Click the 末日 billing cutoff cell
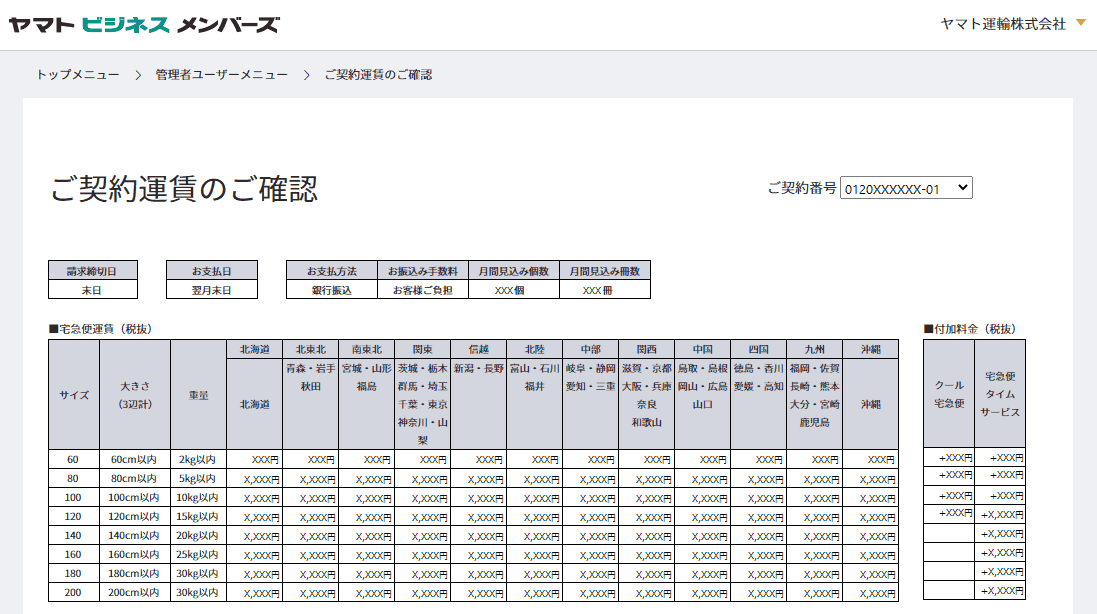 [92, 289]
